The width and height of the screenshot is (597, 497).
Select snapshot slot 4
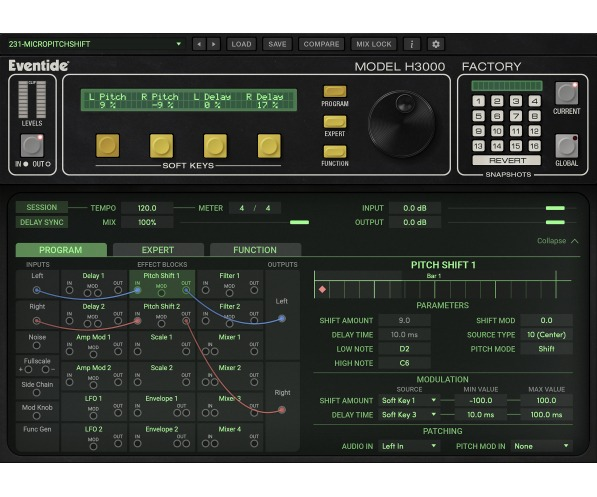[534, 101]
